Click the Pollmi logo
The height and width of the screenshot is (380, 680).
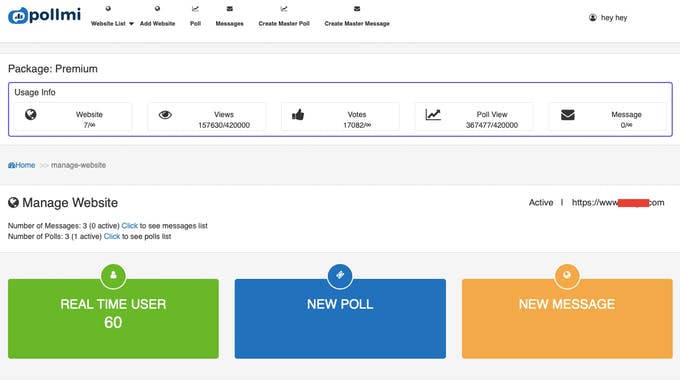coord(44,16)
